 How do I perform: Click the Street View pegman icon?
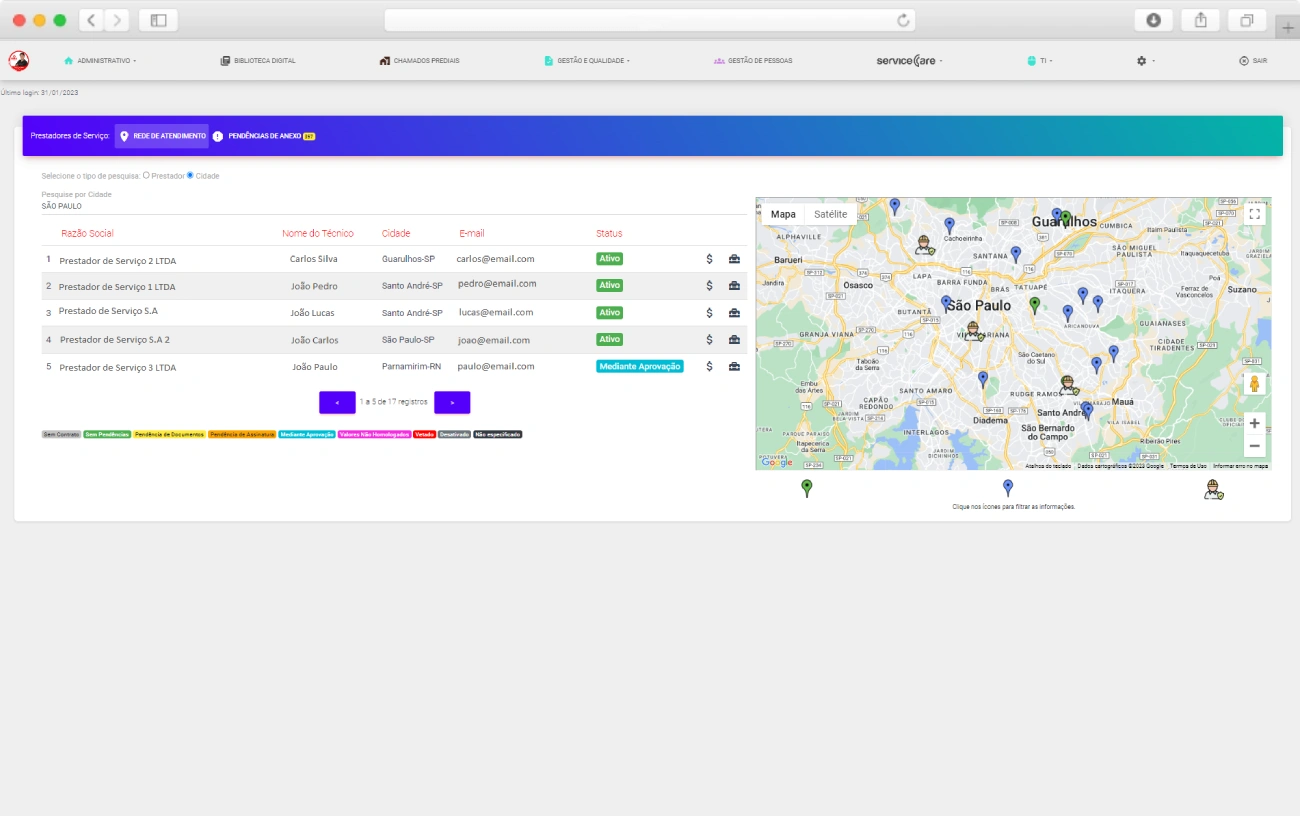pyautogui.click(x=1254, y=384)
